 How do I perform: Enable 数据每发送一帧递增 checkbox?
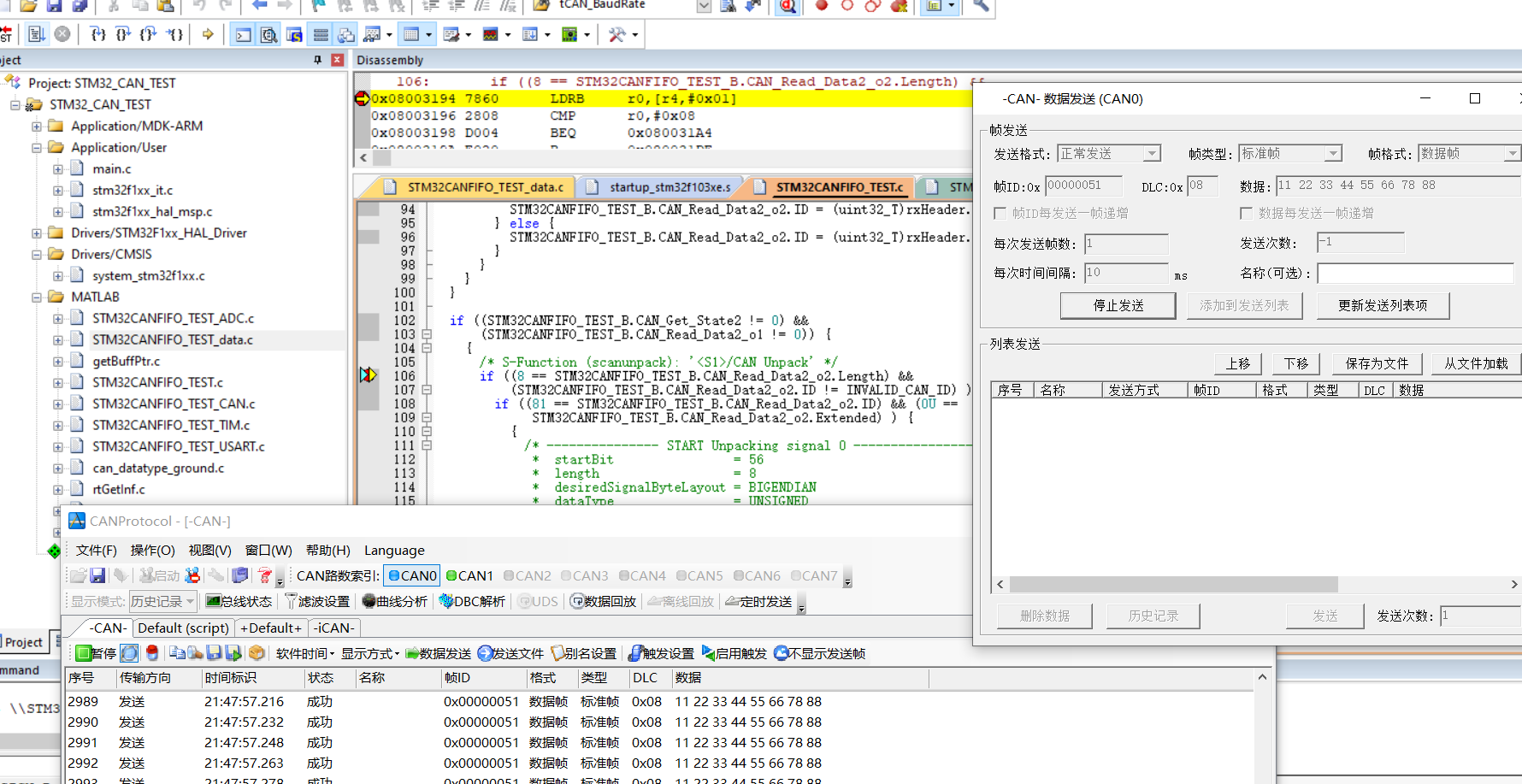[1247, 213]
